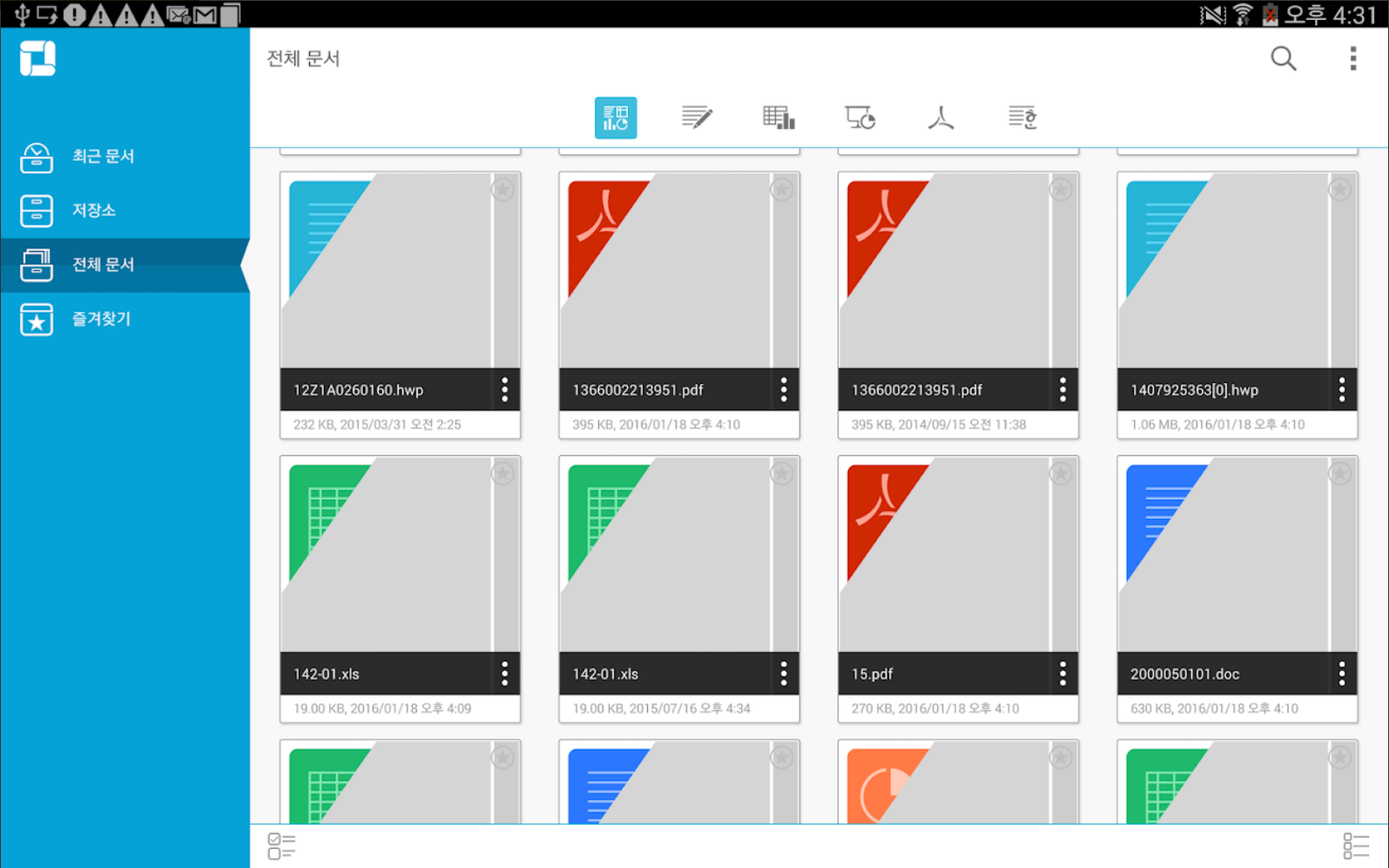This screenshot has width=1389, height=868.
Task: Open options menu for 2000050101.doc
Action: pyautogui.click(x=1342, y=674)
